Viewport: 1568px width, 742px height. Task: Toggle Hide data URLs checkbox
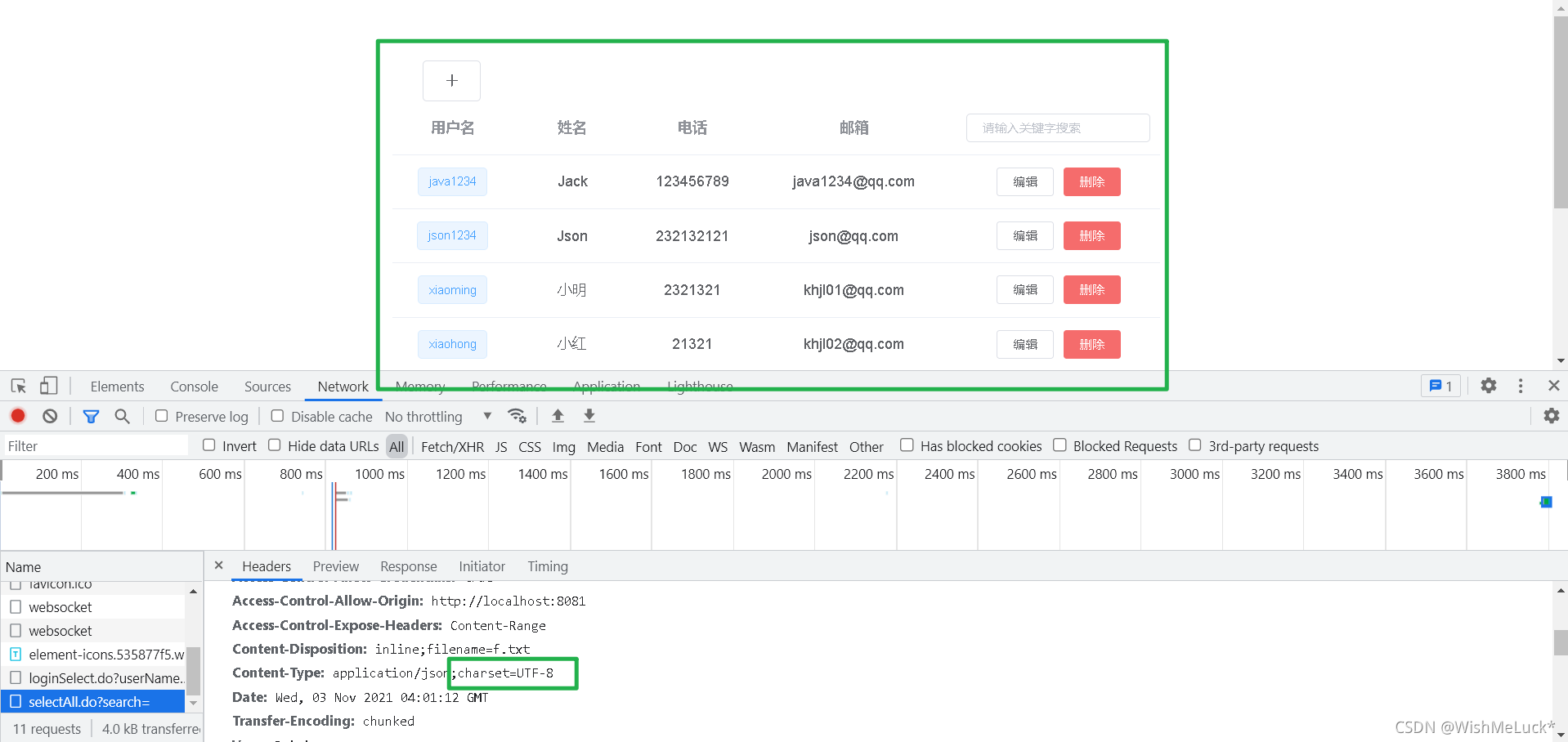[275, 445]
